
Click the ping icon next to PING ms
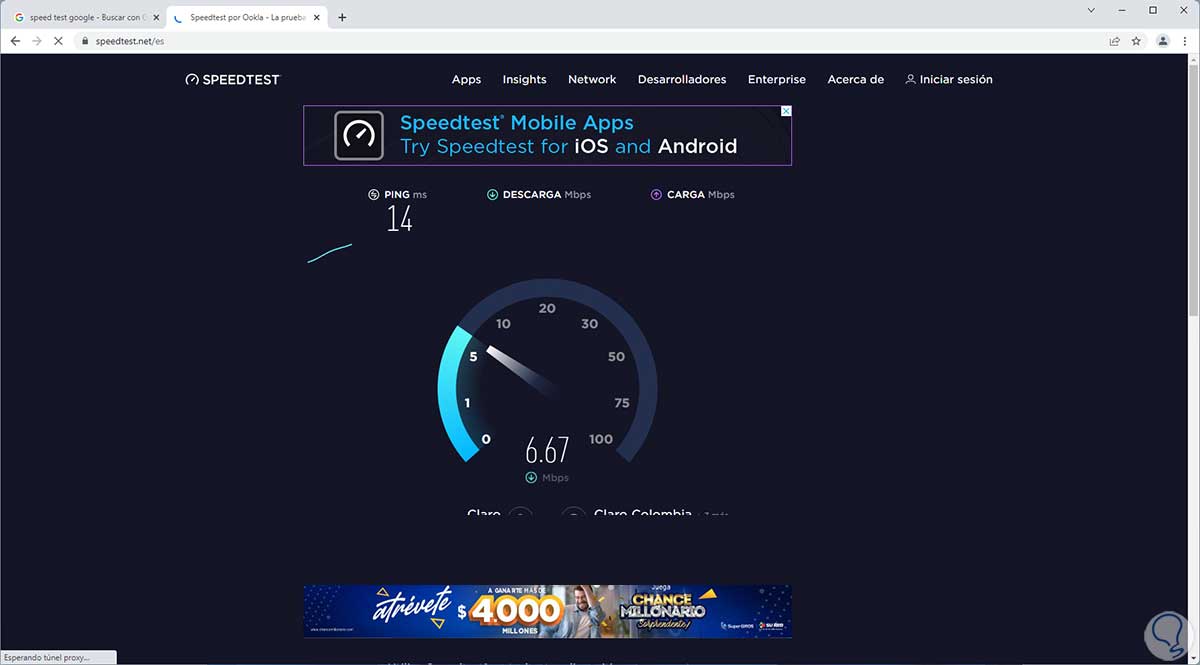pyautogui.click(x=373, y=195)
